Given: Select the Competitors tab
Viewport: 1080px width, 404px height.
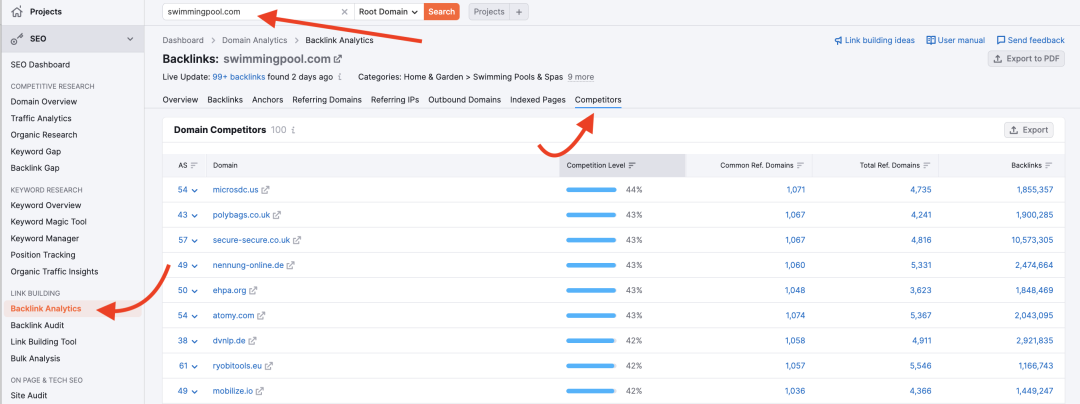Looking at the screenshot, I should point(598,100).
